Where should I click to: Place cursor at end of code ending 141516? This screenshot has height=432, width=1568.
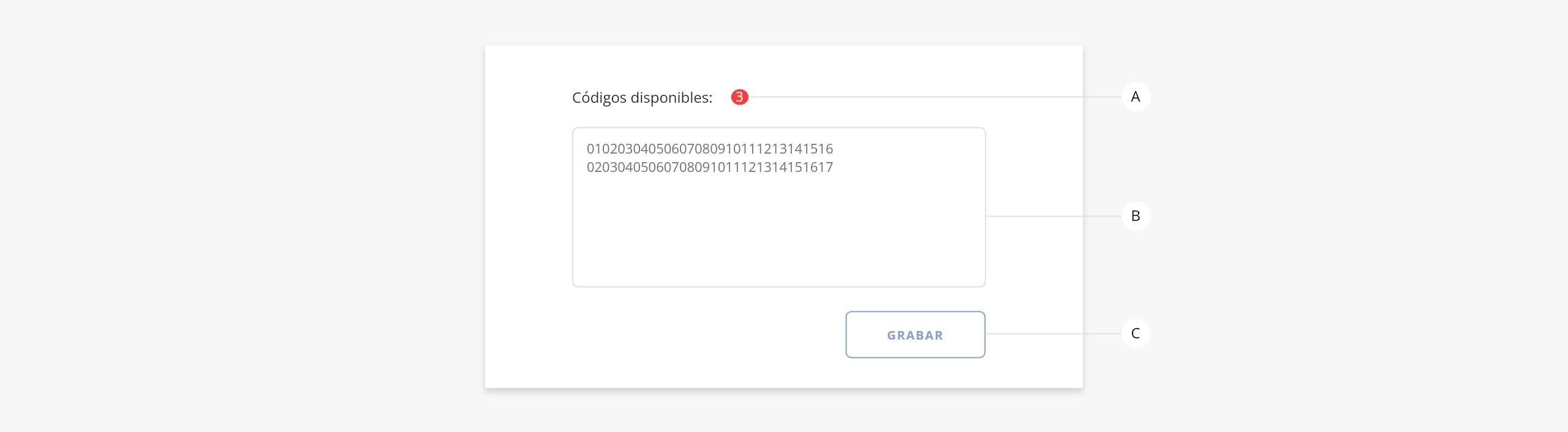click(834, 149)
